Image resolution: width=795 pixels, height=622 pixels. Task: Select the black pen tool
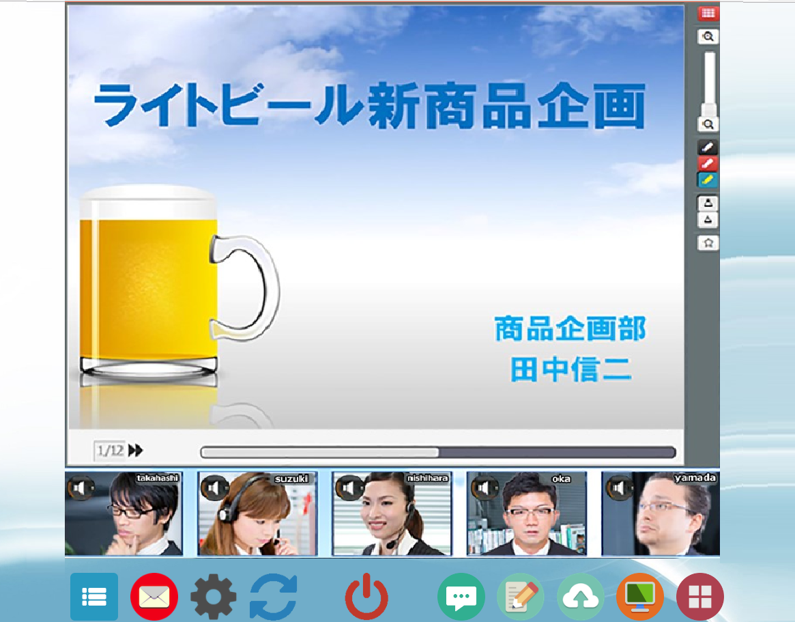pyautogui.click(x=708, y=147)
